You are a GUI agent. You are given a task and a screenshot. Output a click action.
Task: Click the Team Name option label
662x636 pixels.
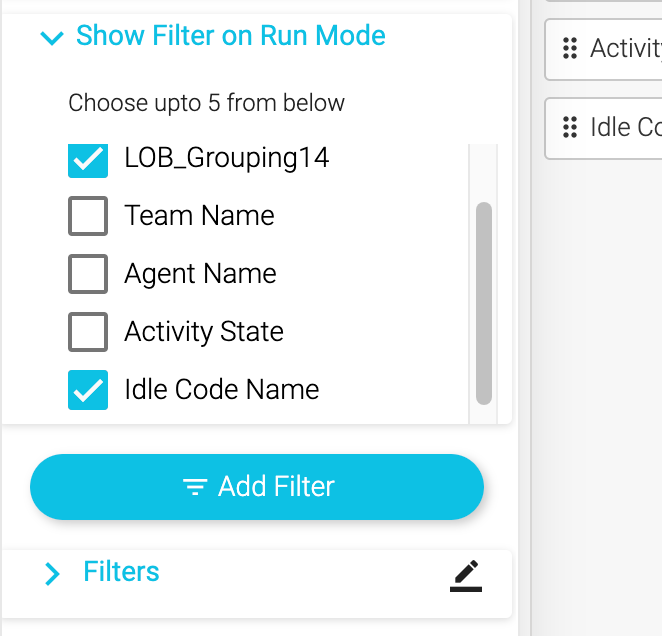[x=199, y=216]
